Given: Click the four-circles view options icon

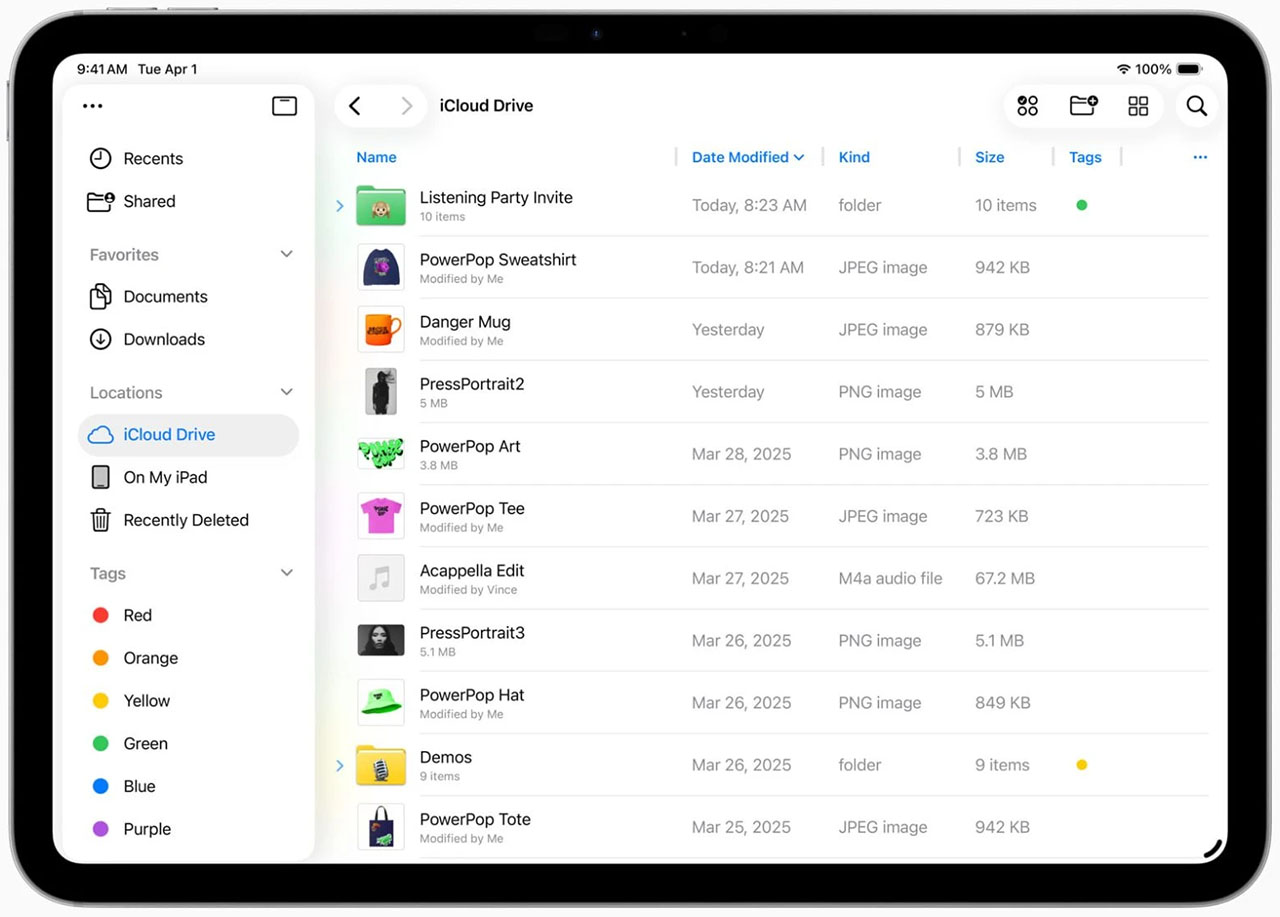Looking at the screenshot, I should coord(1028,106).
